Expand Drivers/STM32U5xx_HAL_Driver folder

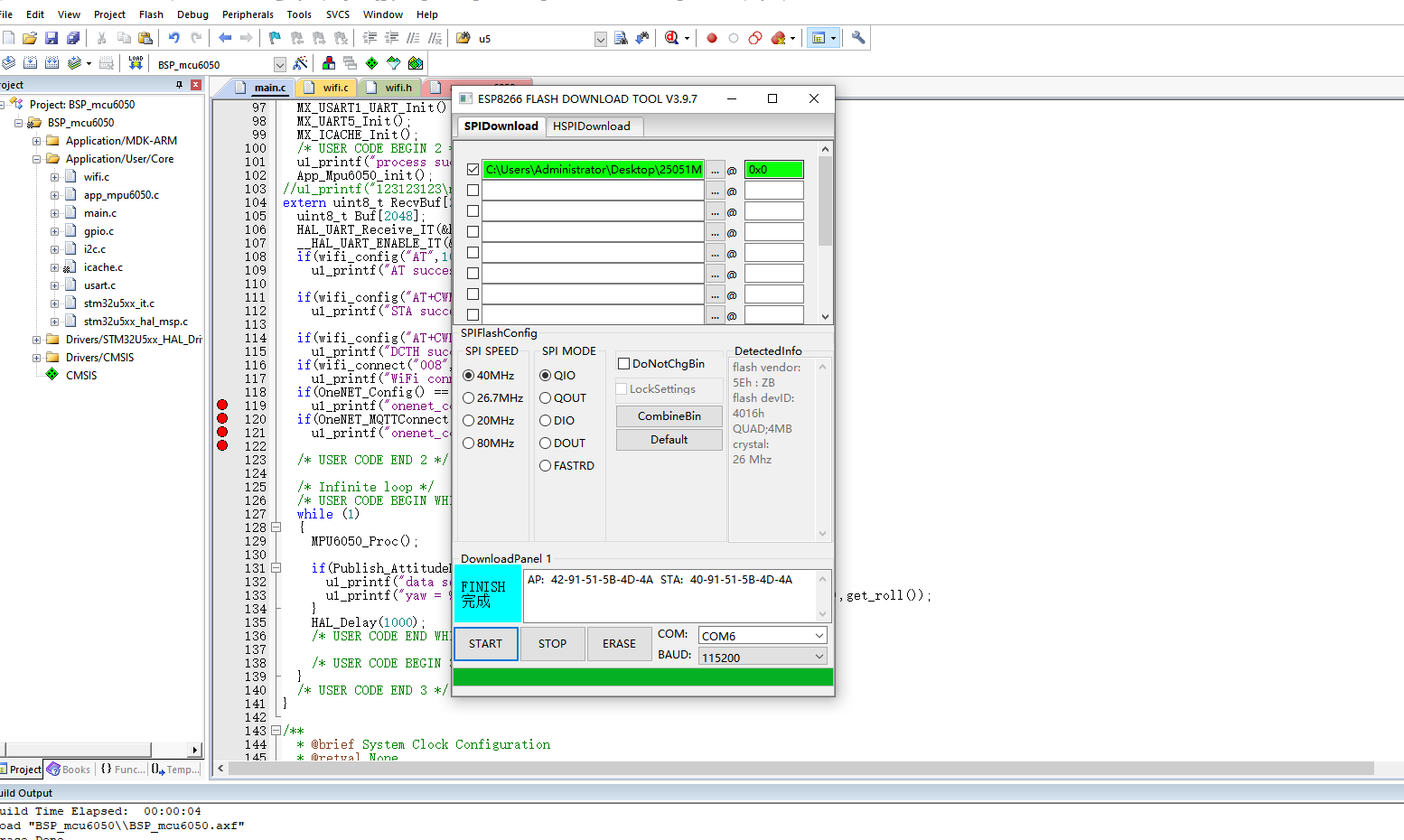coord(37,340)
